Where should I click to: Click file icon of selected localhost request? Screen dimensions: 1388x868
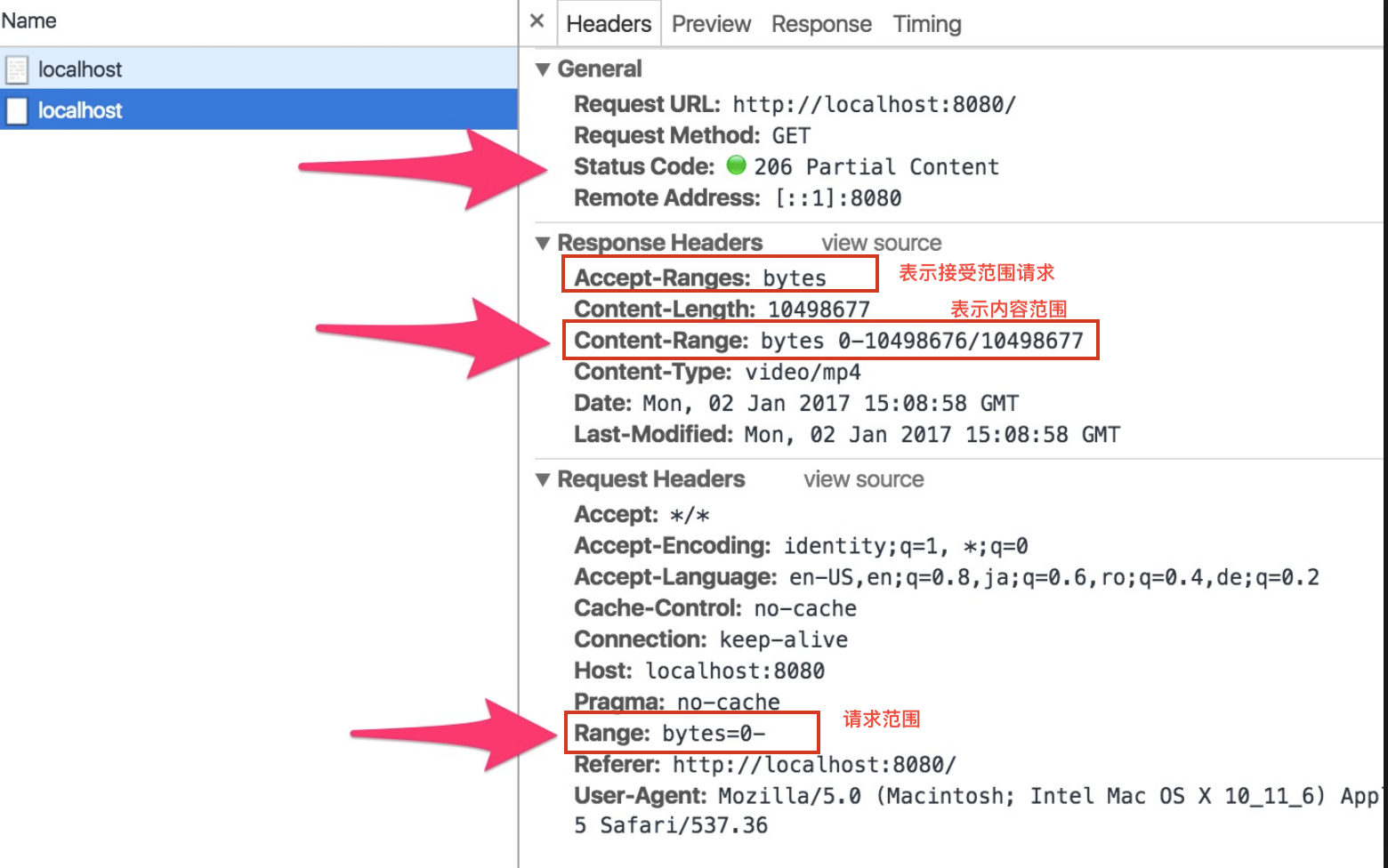pos(17,110)
